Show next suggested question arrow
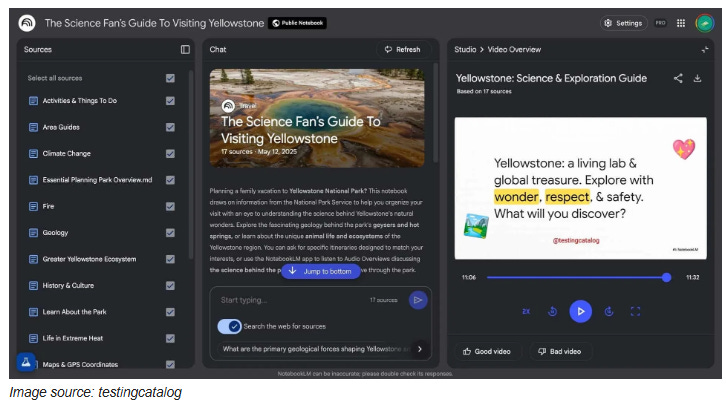726x409 pixels. 419,349
